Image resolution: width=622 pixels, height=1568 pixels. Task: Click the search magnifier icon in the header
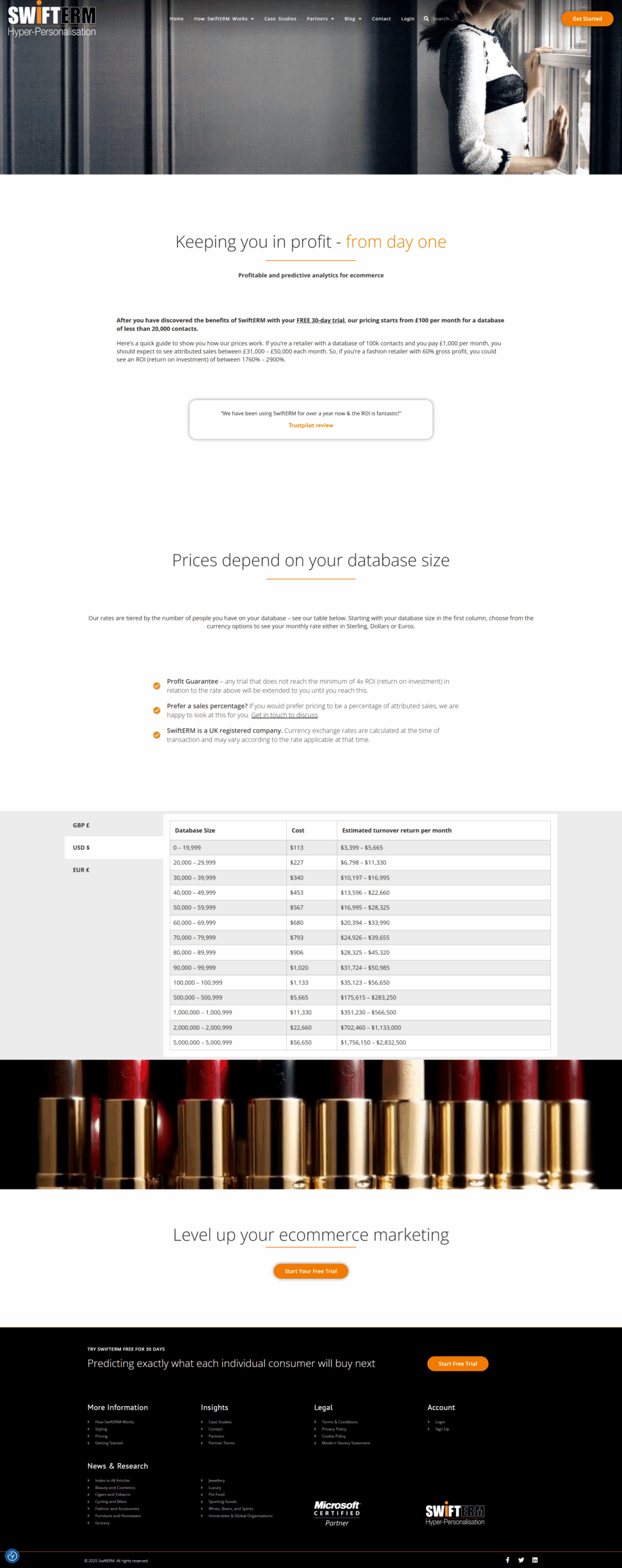426,19
